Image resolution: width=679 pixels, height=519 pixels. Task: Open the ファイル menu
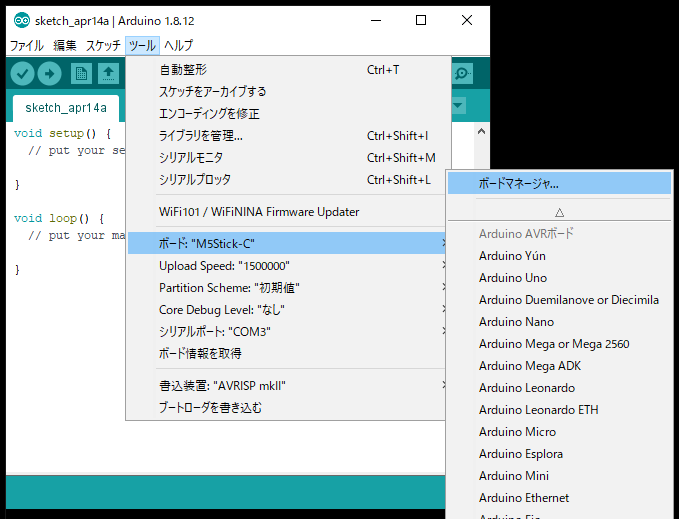tap(28, 46)
